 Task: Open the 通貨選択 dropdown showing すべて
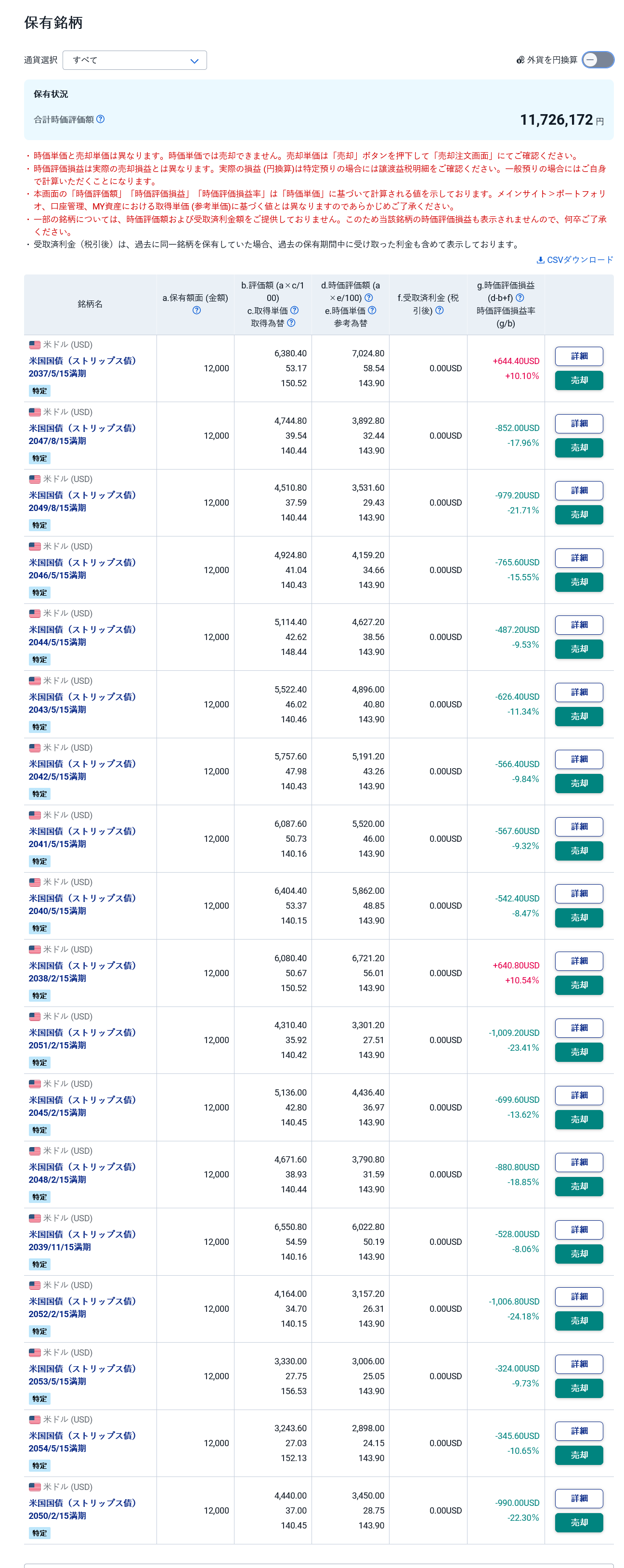pos(134,60)
